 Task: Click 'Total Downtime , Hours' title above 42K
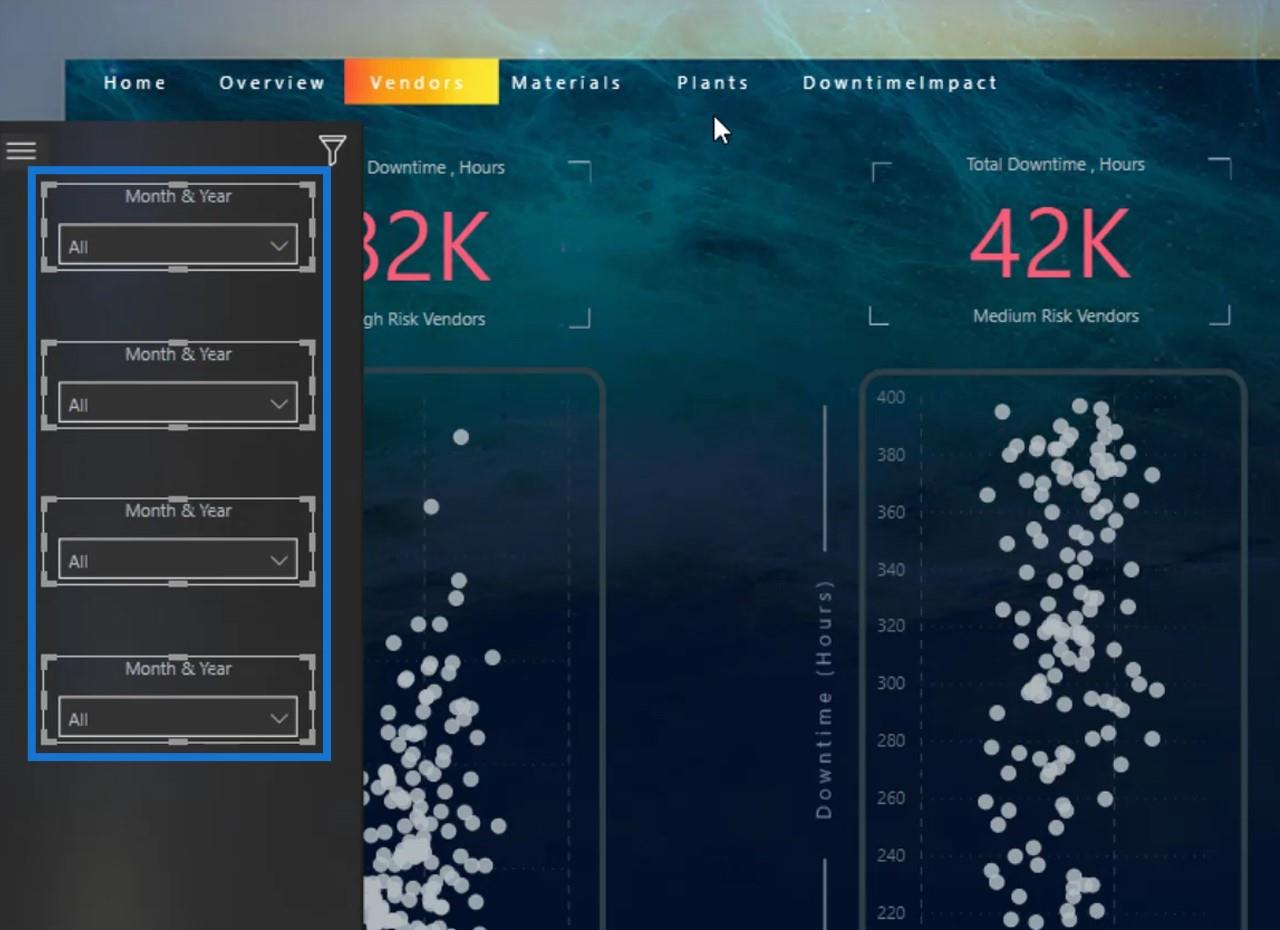[x=1055, y=164]
